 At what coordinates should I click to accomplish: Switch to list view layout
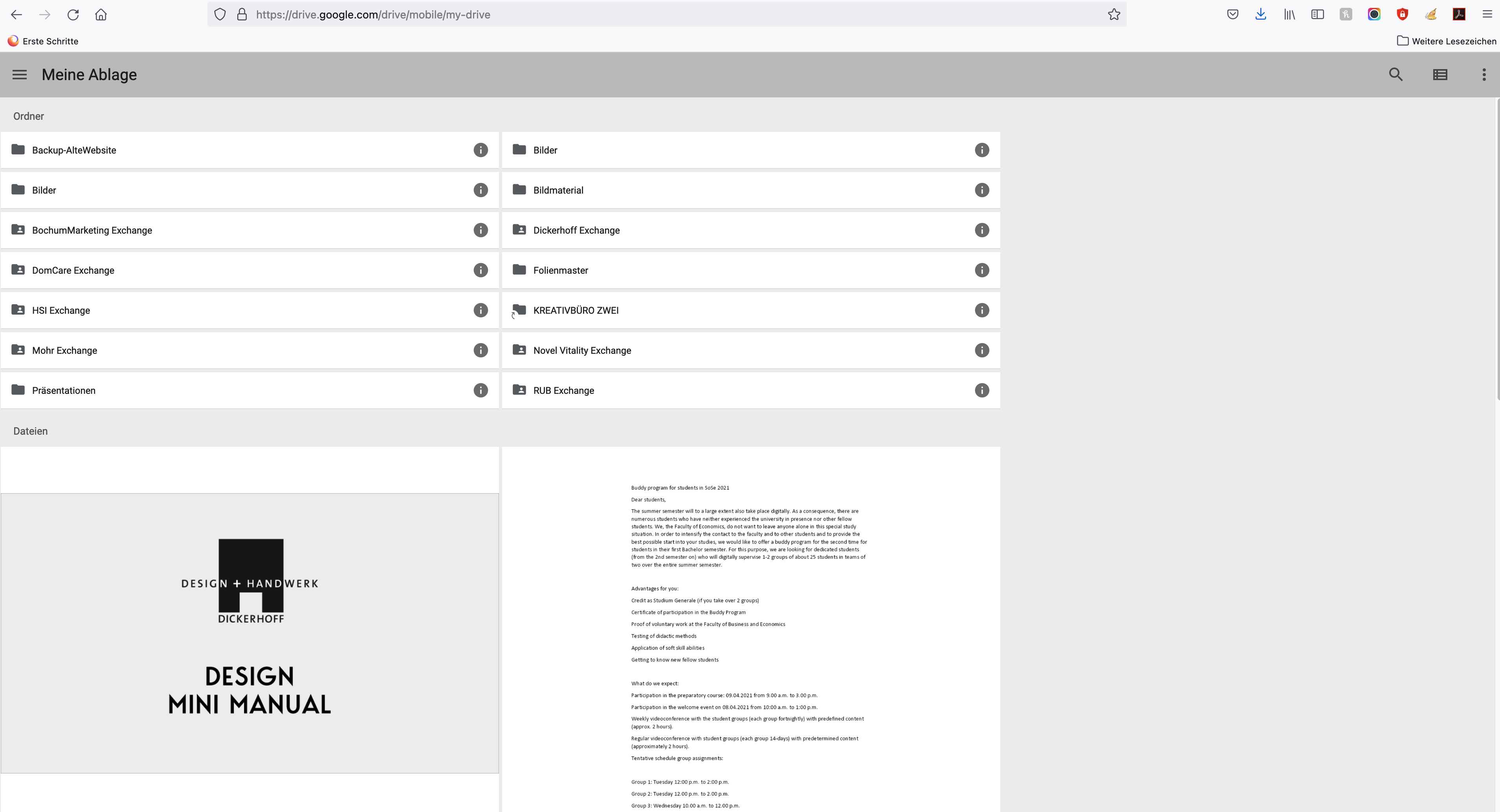click(1439, 75)
